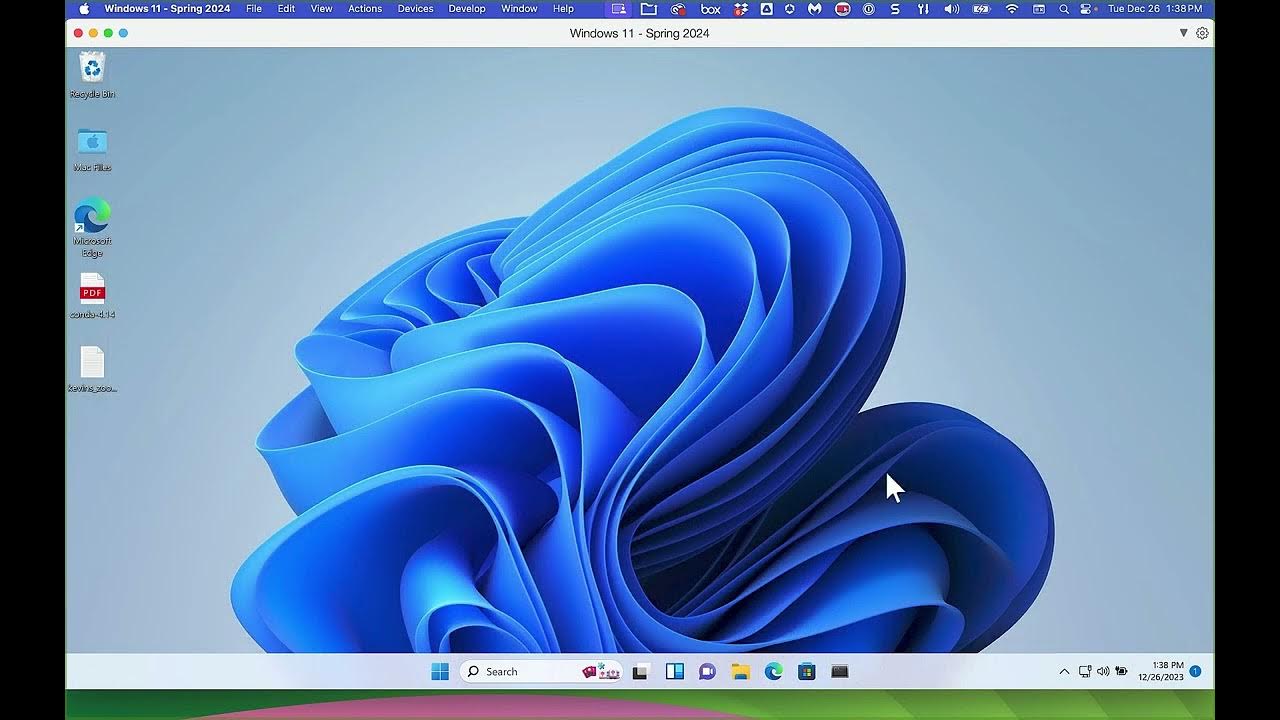The image size is (1280, 720).
Task: Select the Recycle Bin desktop icon
Action: [x=92, y=75]
